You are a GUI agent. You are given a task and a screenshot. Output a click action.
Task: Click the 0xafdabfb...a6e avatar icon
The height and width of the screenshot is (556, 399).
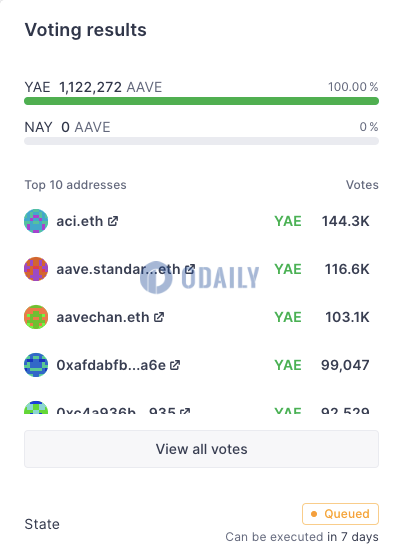point(36,365)
